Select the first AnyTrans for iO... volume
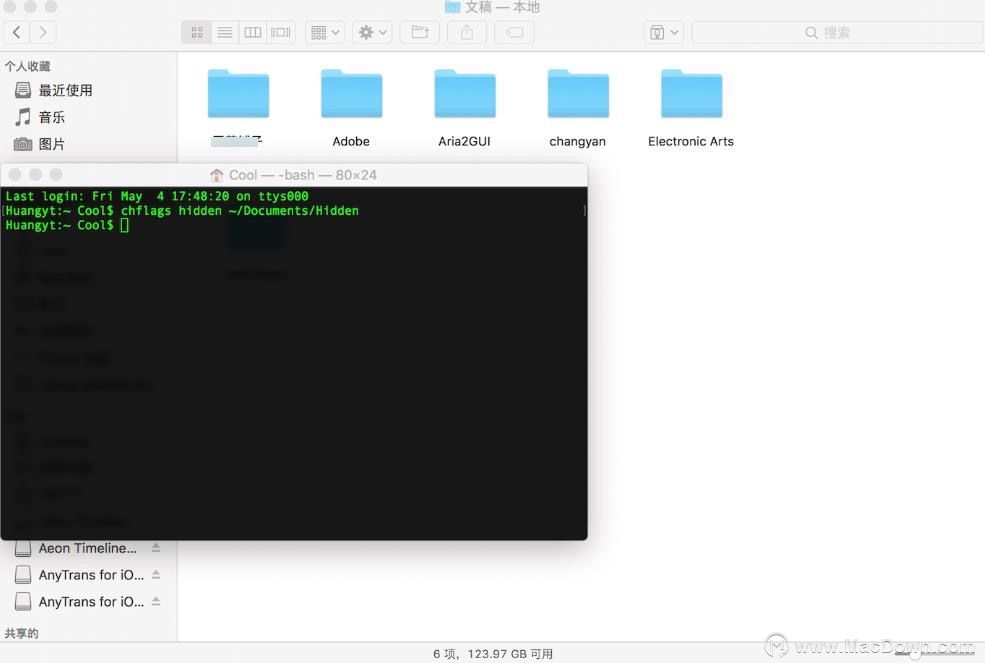This screenshot has height=663, width=985. (91, 575)
